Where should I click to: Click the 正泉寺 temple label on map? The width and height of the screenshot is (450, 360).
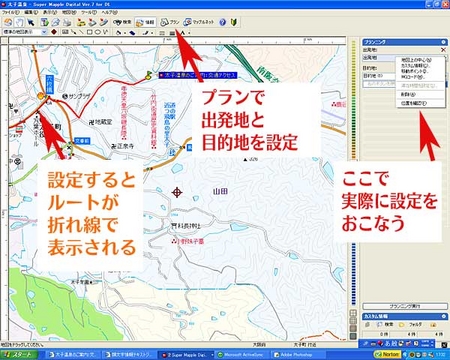tap(123, 146)
